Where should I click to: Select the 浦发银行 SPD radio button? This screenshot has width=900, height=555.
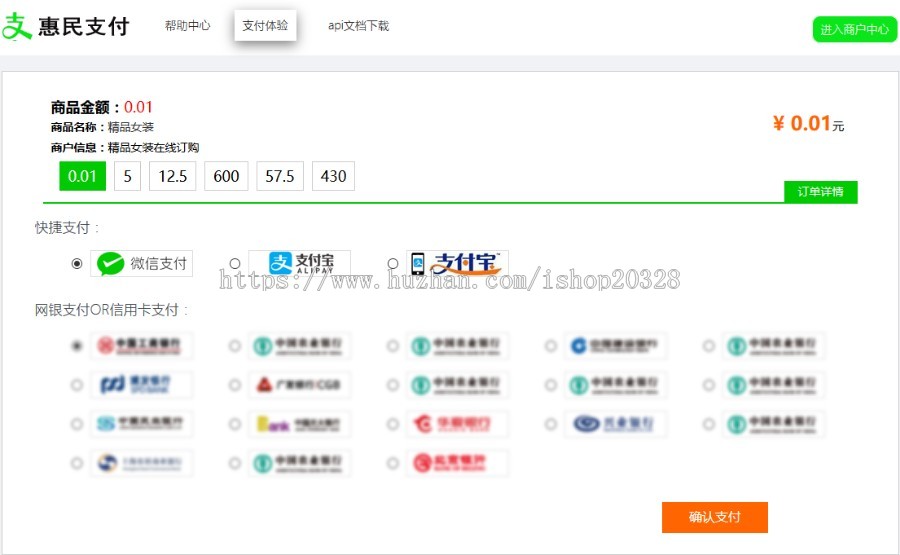click(77, 385)
